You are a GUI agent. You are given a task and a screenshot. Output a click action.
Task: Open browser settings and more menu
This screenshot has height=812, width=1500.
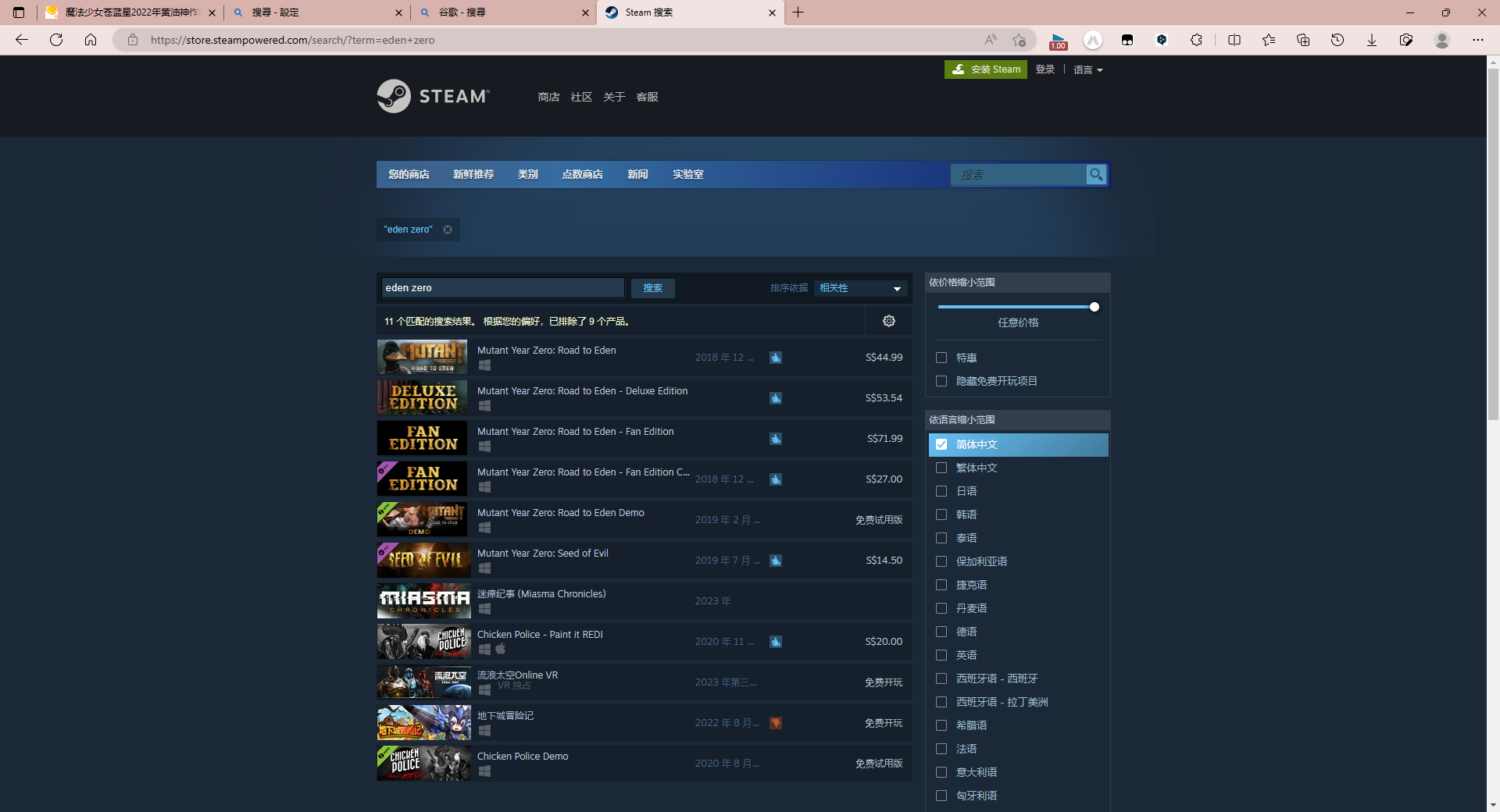click(1478, 40)
